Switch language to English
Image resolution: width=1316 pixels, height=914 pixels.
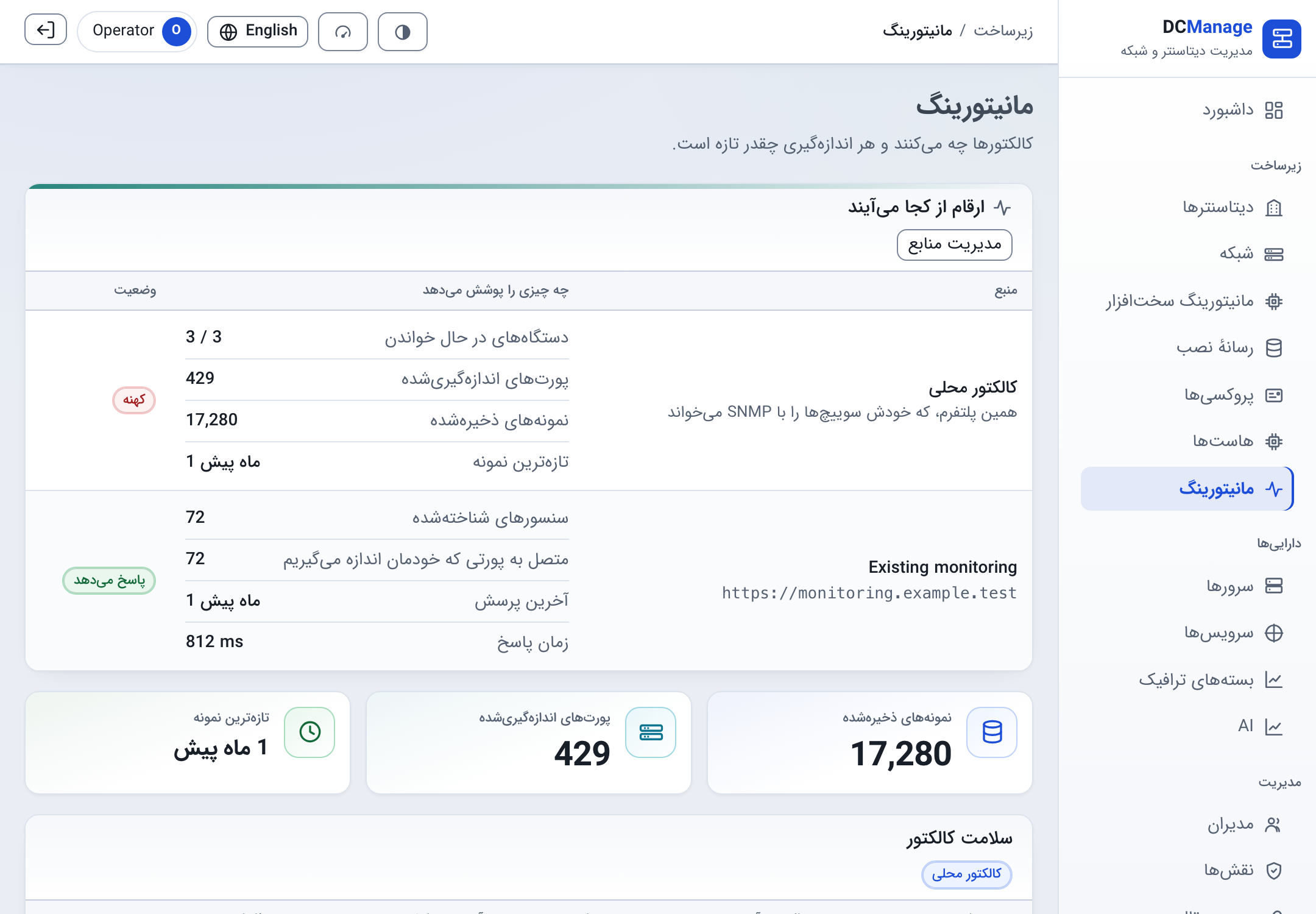coord(258,32)
